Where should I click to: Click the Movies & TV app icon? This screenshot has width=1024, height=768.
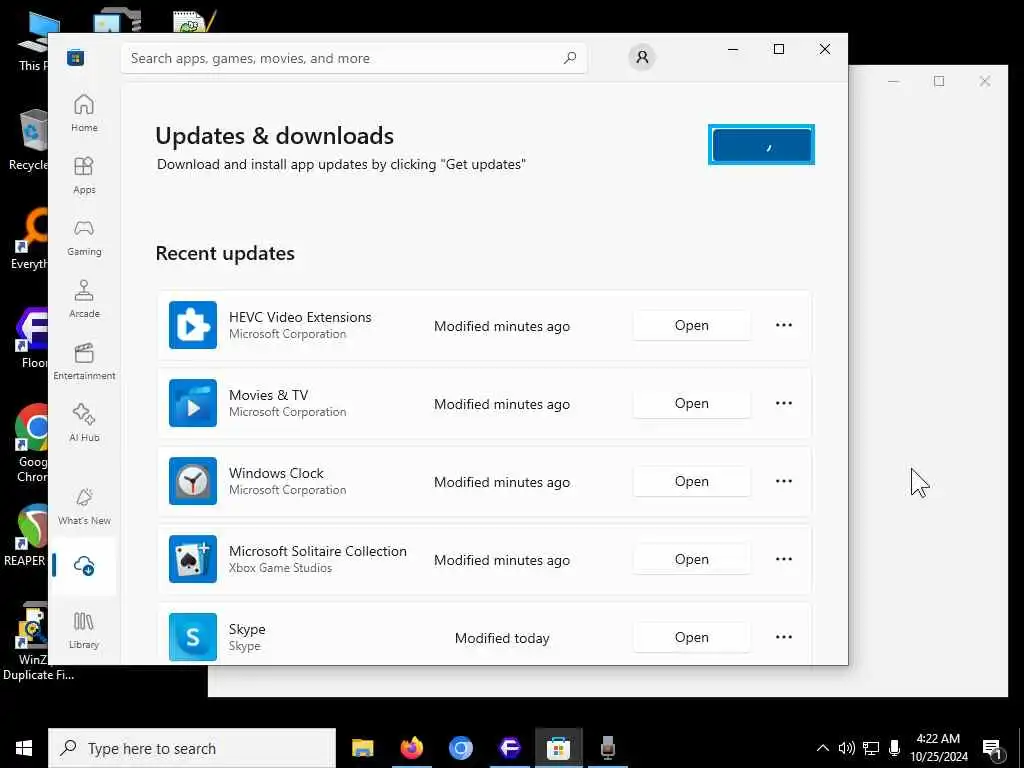point(193,403)
